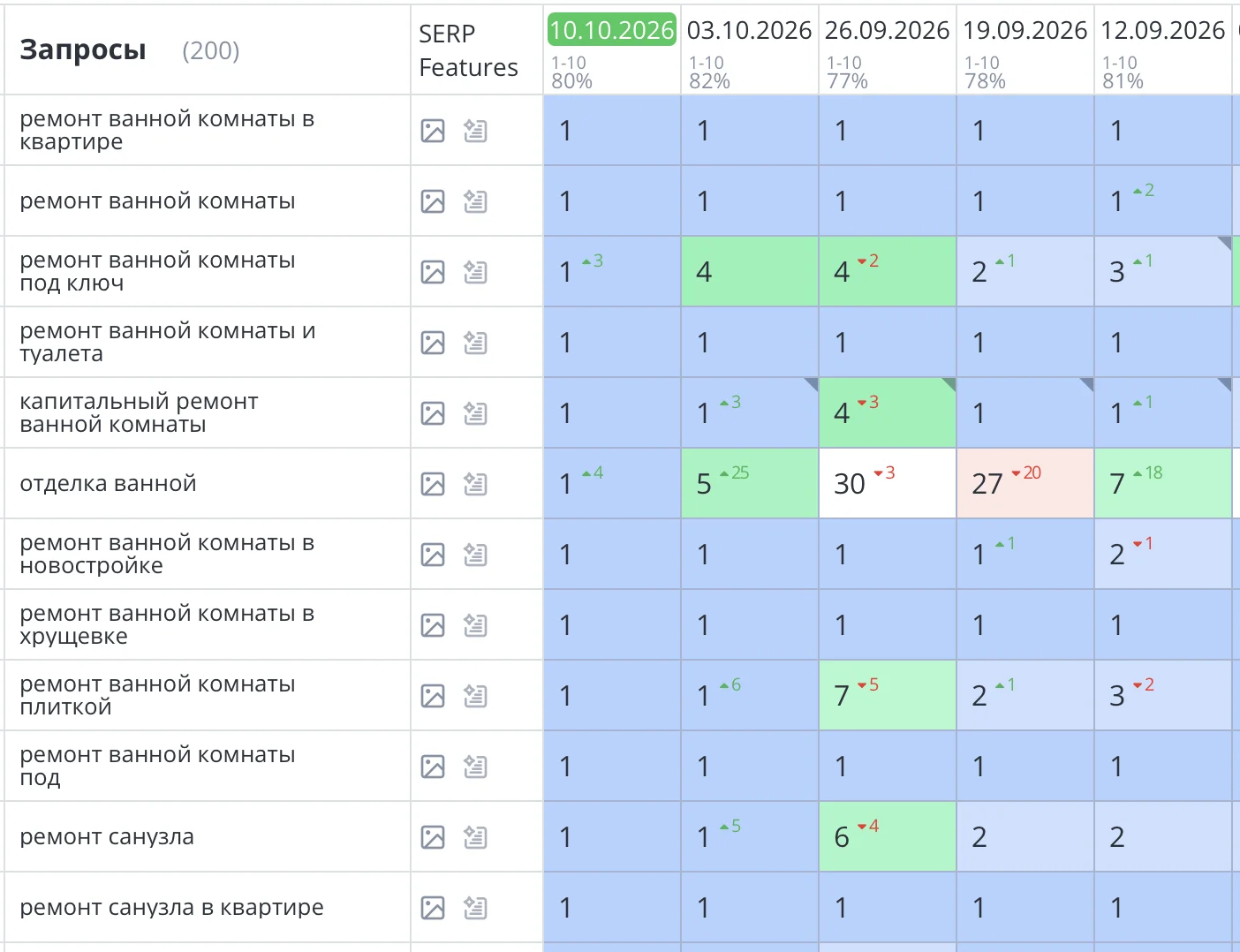Click image icon for 'ремонт ванной комнаты в новостройке'
The width and height of the screenshot is (1240, 952).
pos(433,555)
